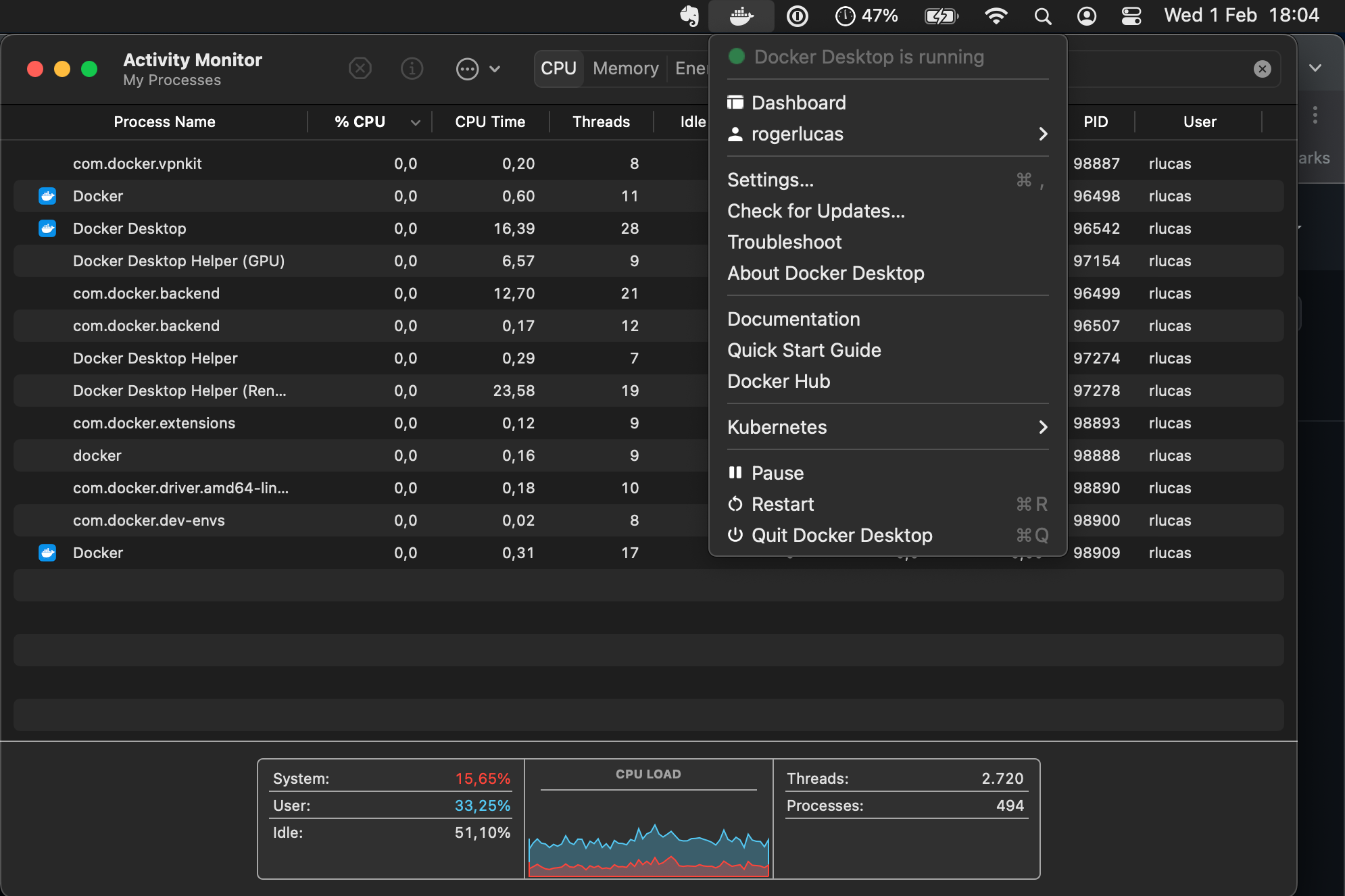The width and height of the screenshot is (1345, 896).
Task: Select Troubleshoot in the Docker menu
Action: (x=784, y=242)
